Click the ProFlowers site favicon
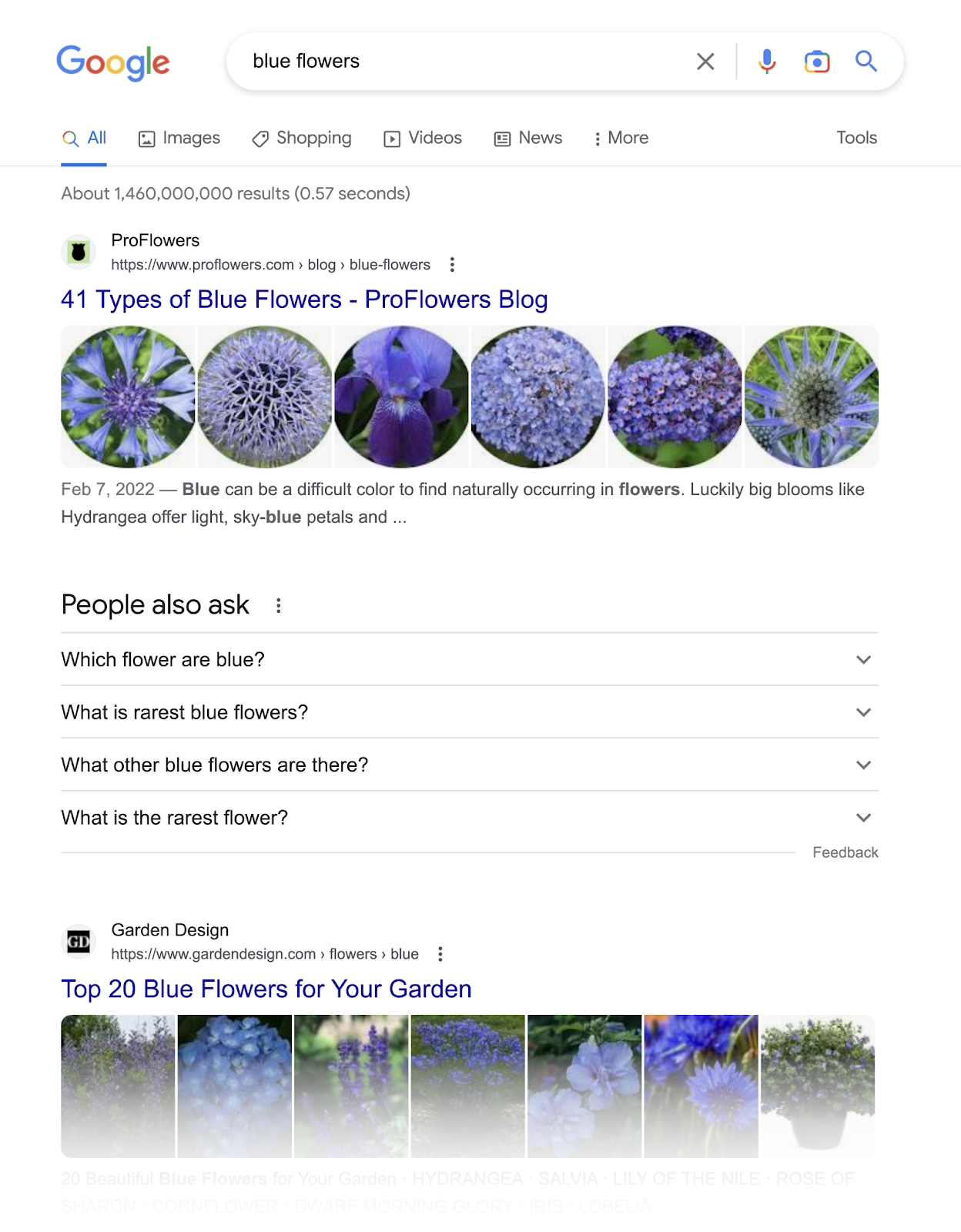 (x=79, y=252)
